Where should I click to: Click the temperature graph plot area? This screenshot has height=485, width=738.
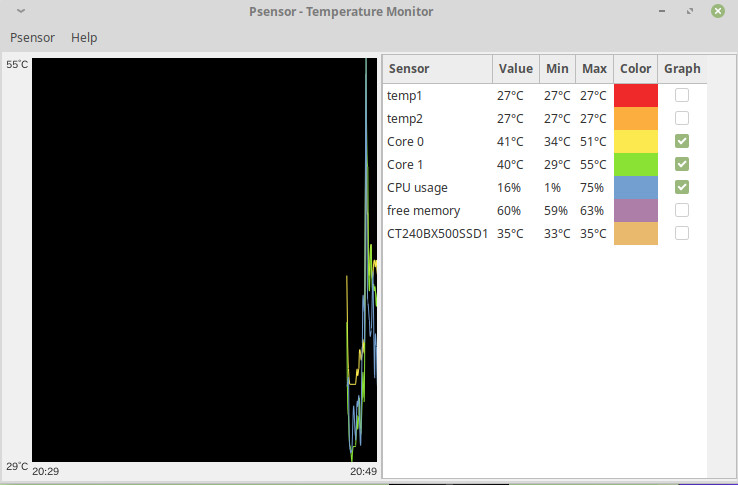[x=204, y=260]
